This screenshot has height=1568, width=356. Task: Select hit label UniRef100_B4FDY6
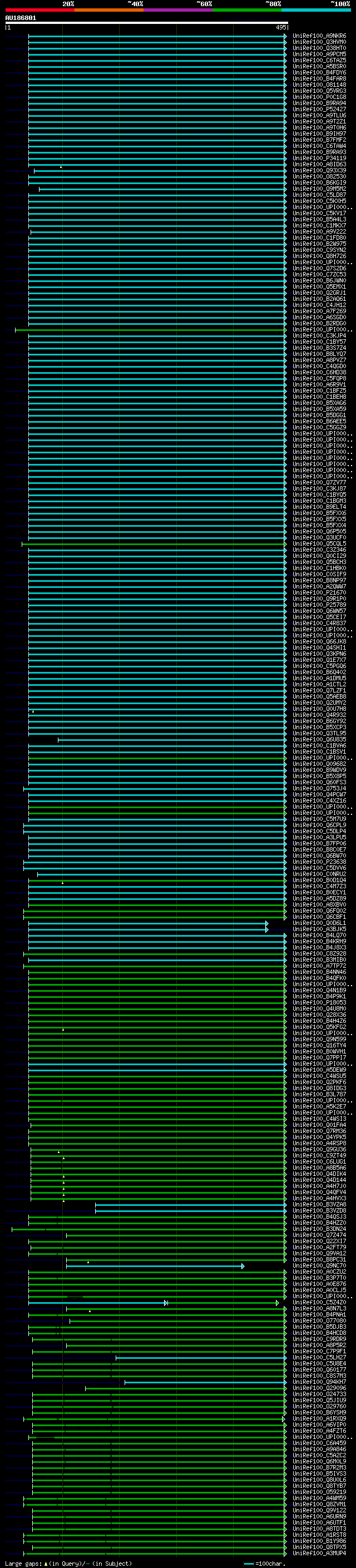[319, 72]
